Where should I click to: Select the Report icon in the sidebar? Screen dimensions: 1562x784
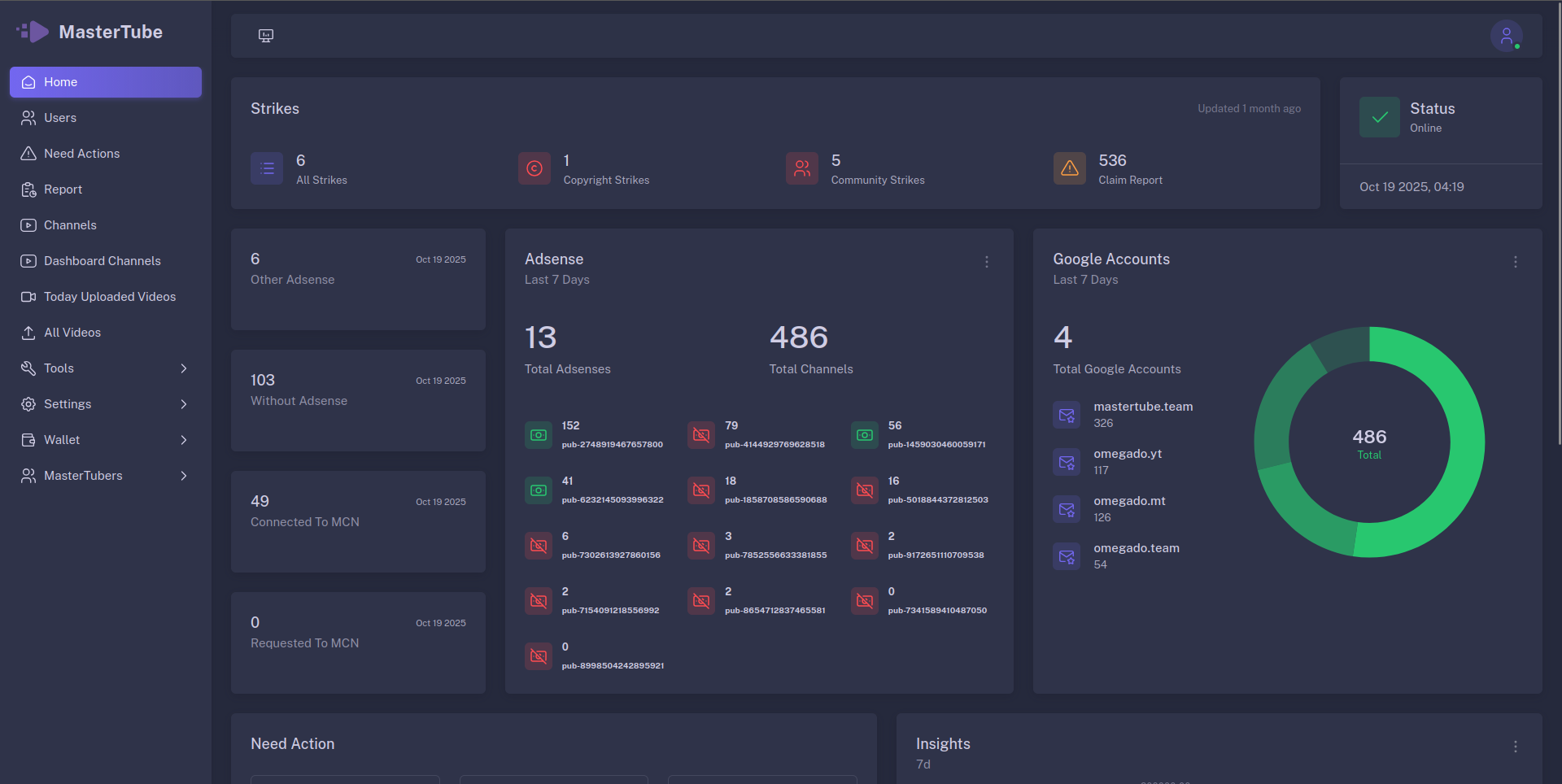pyautogui.click(x=28, y=189)
